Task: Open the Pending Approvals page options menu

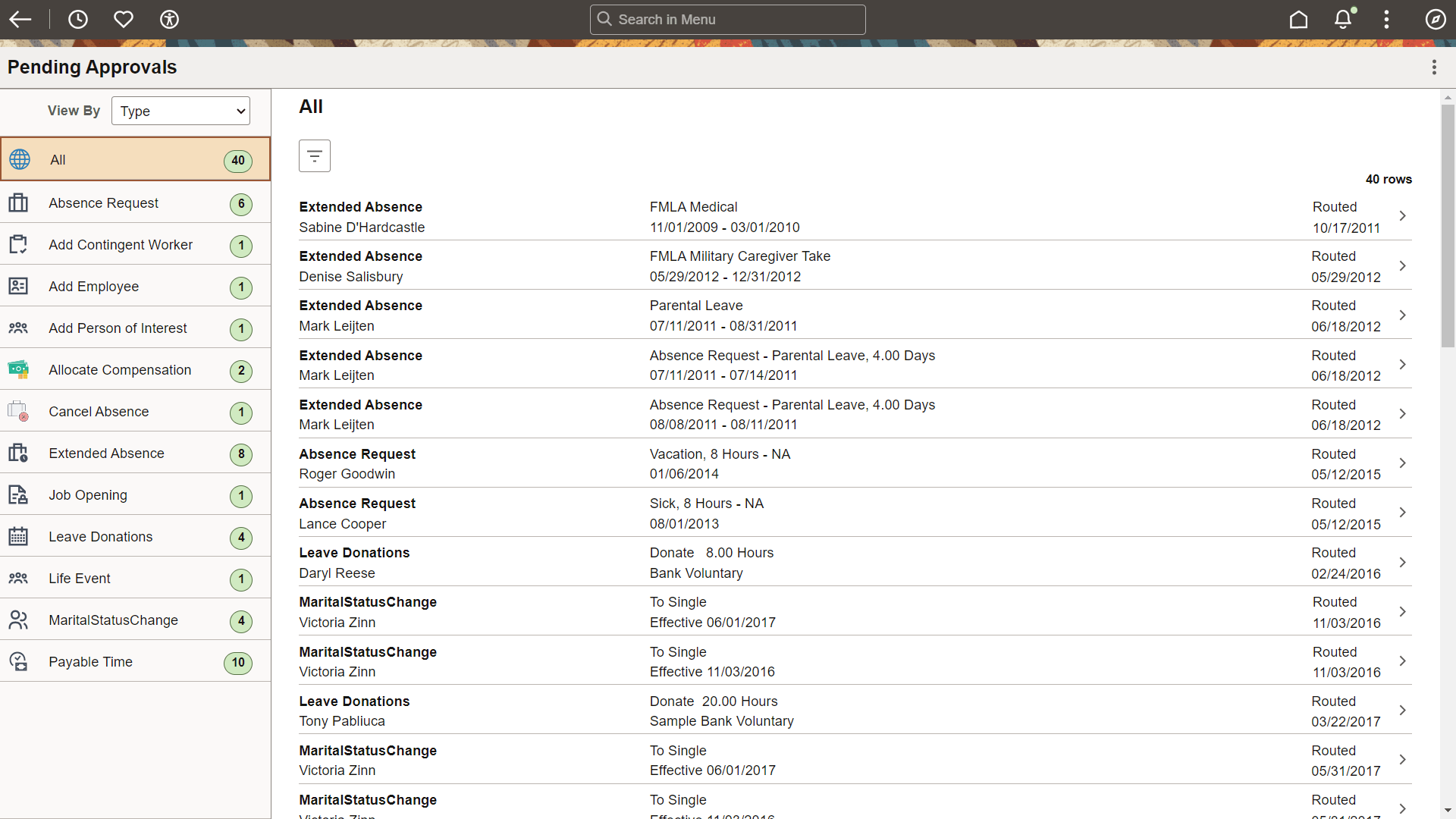Action: tap(1434, 67)
